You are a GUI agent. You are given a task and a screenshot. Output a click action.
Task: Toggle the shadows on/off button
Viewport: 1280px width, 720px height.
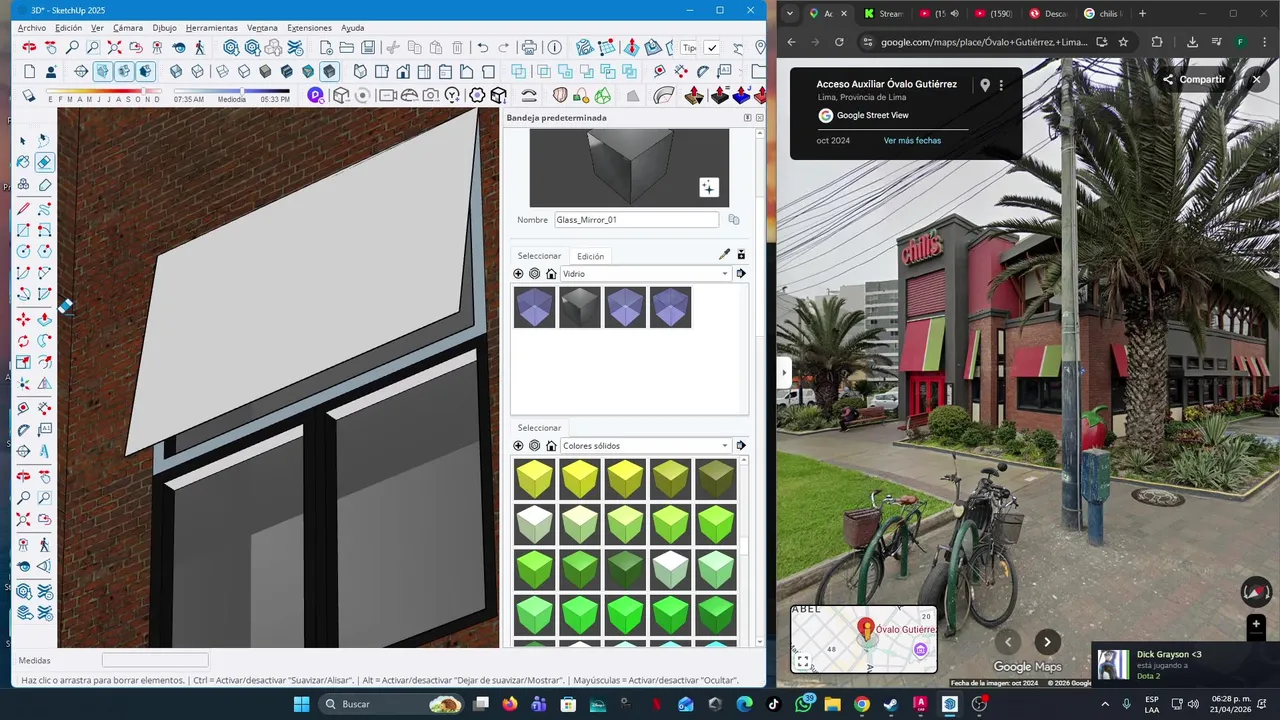[29, 95]
